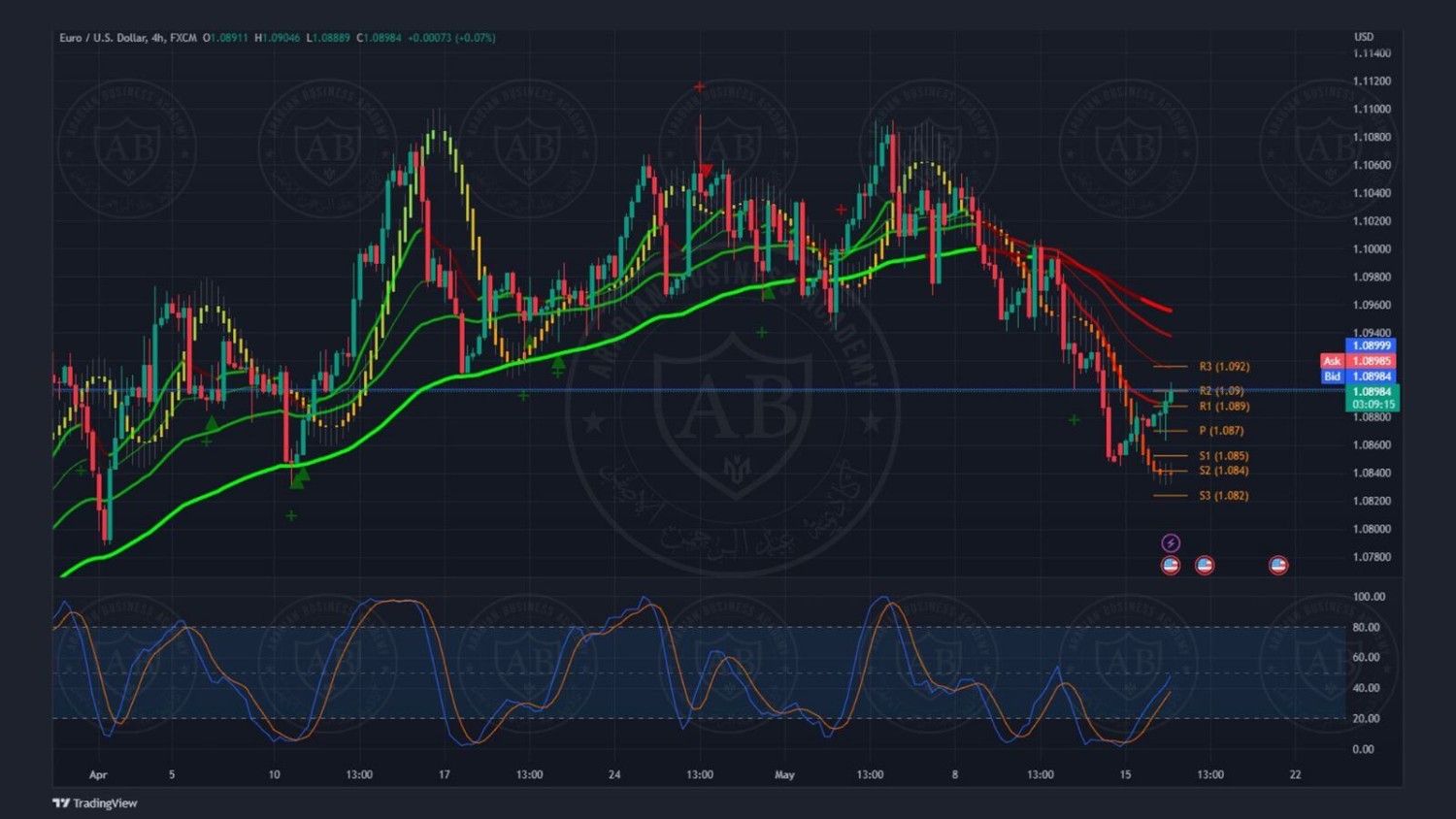The width and height of the screenshot is (1456, 819).
Task: Click the 60.00 oscillator scale label
Action: tap(1366, 658)
